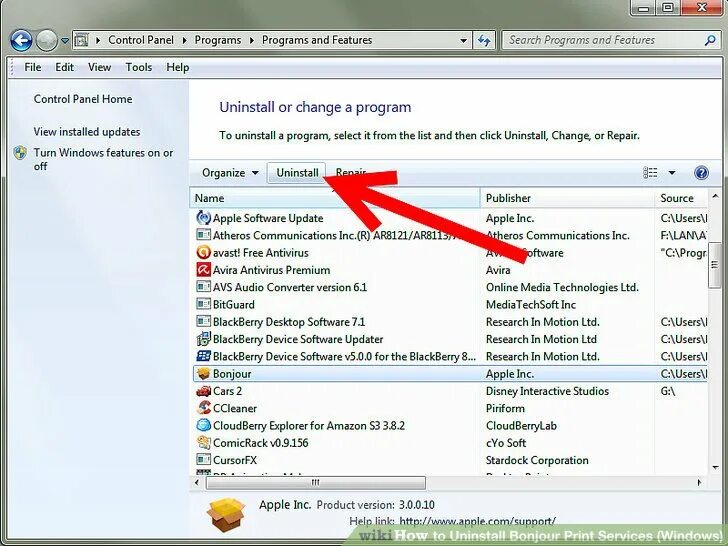Click Control Panel Home link

(83, 99)
